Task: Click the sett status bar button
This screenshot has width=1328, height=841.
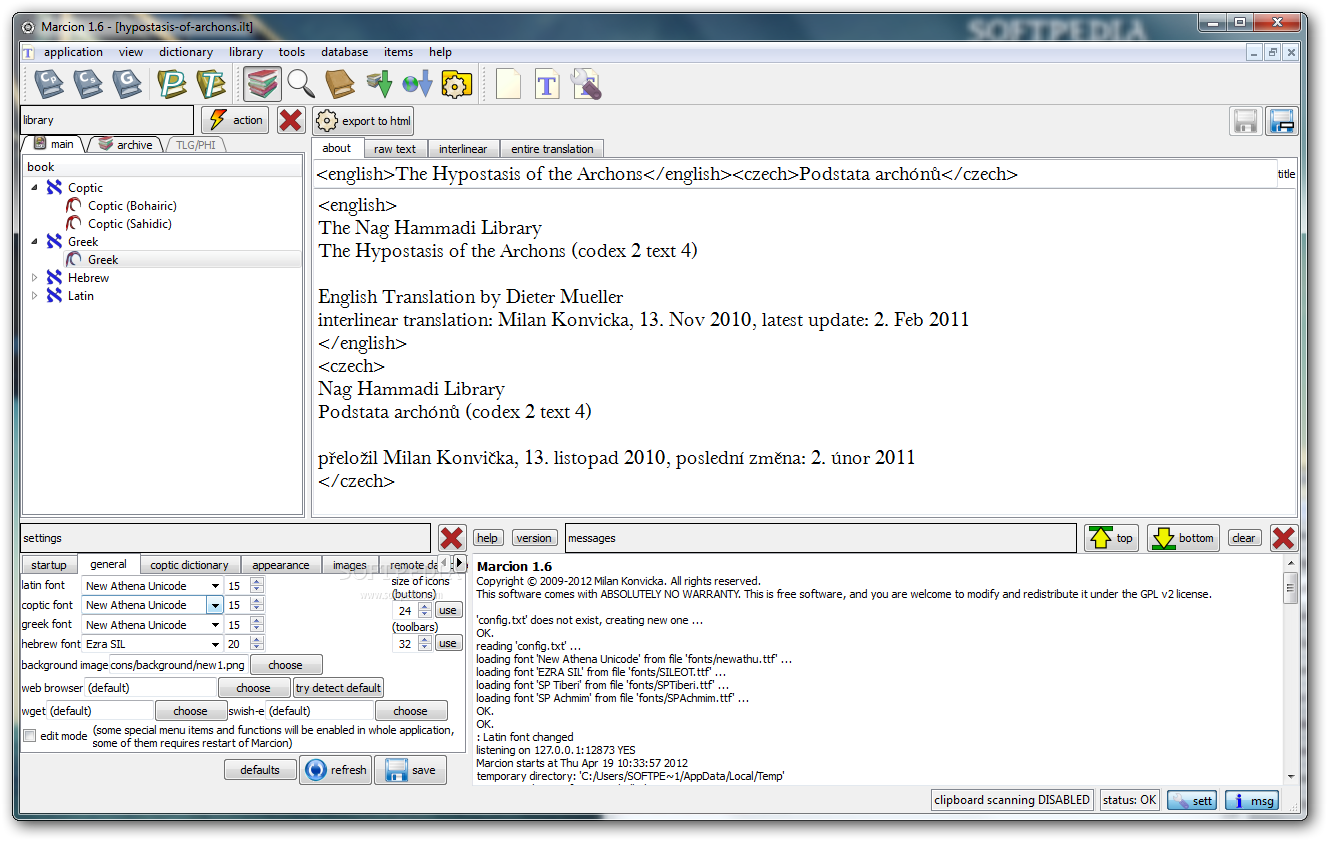Action: click(1193, 800)
